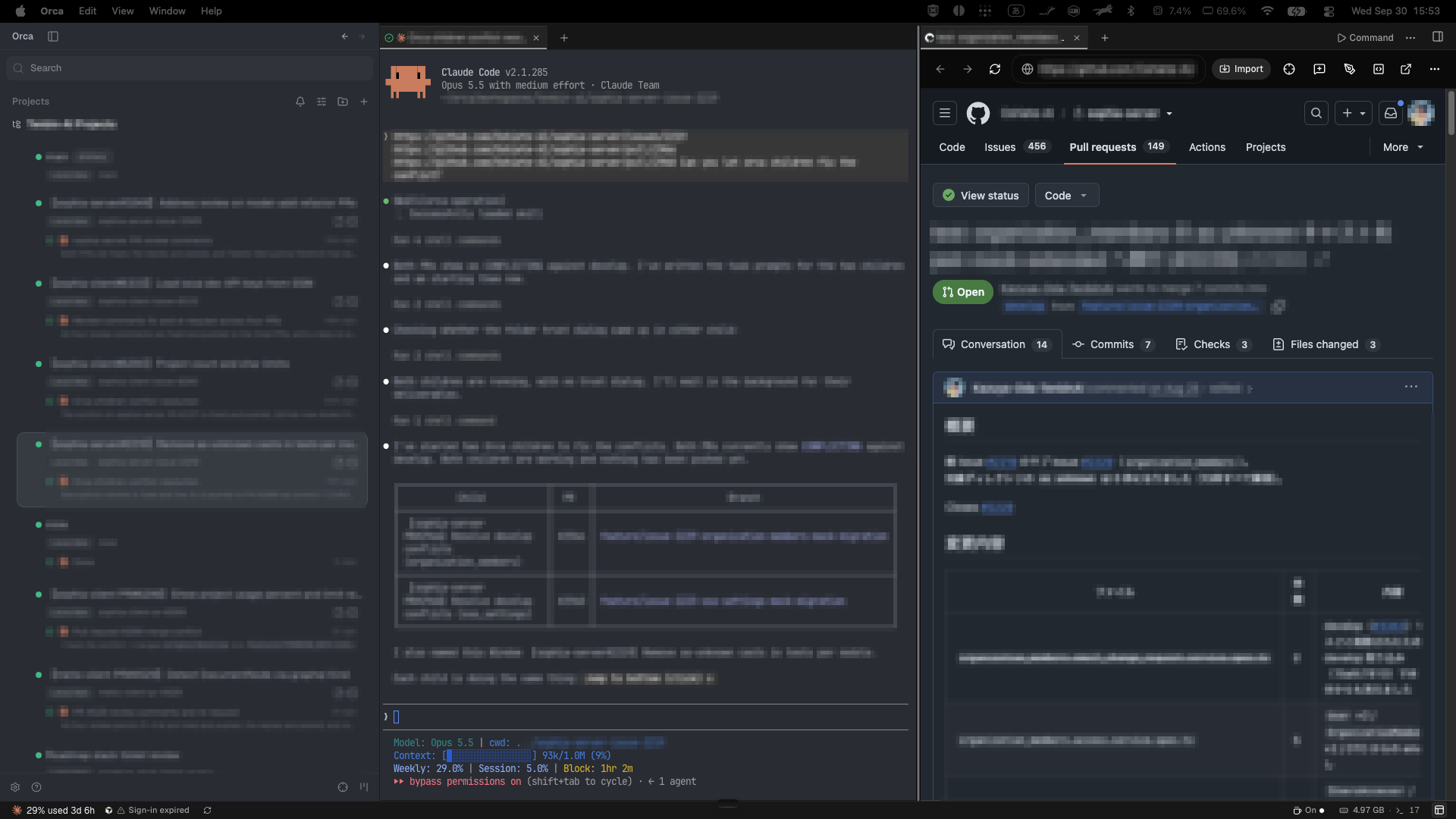Viewport: 1456px width, 819px height.
Task: Select the pen annotation tool icon
Action: (1350, 69)
